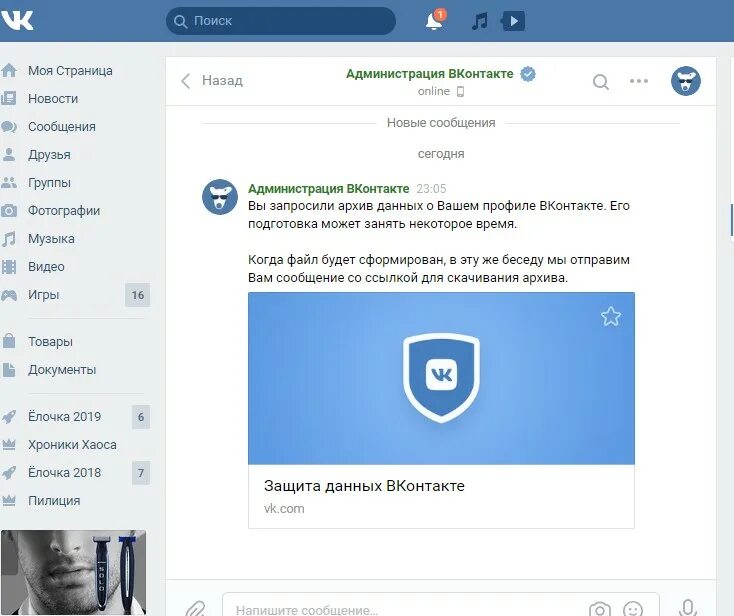This screenshot has height=616, width=734.
Task: Open Защита данных ВКонтакте link title
Action: pyautogui.click(x=364, y=486)
